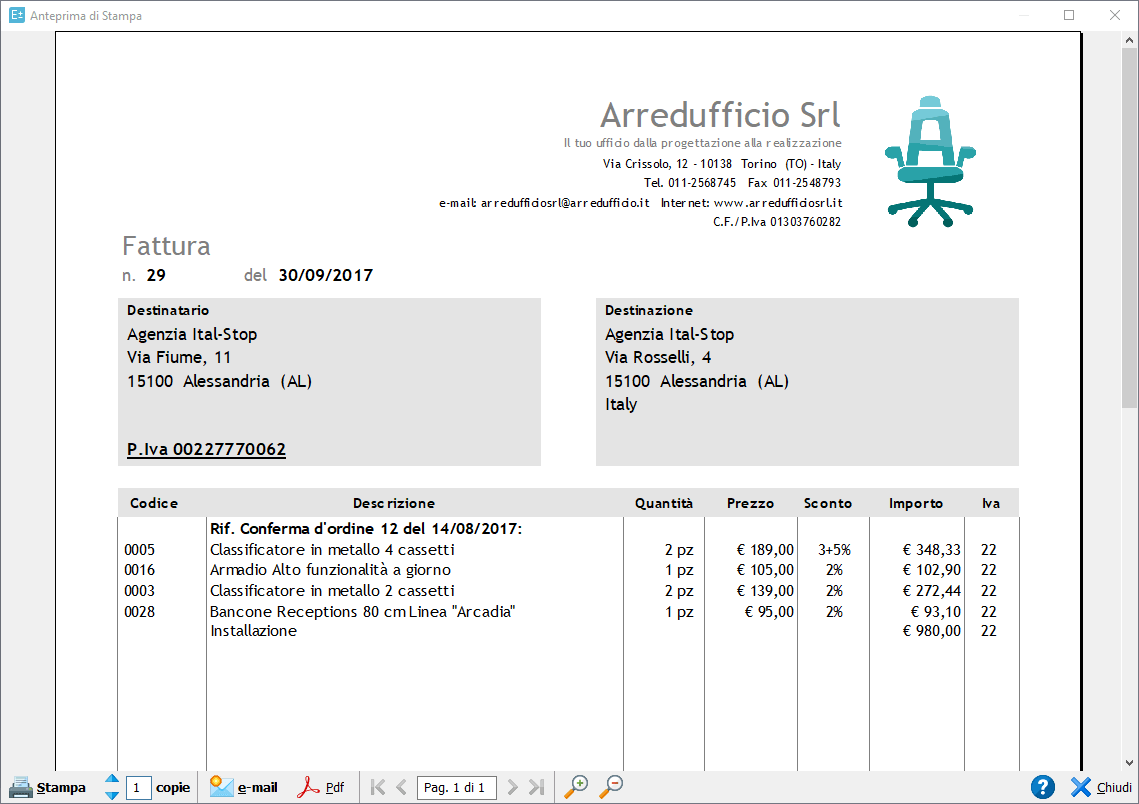1139x804 pixels.
Task: Click the price '€ 189,00'
Action: 765,550
